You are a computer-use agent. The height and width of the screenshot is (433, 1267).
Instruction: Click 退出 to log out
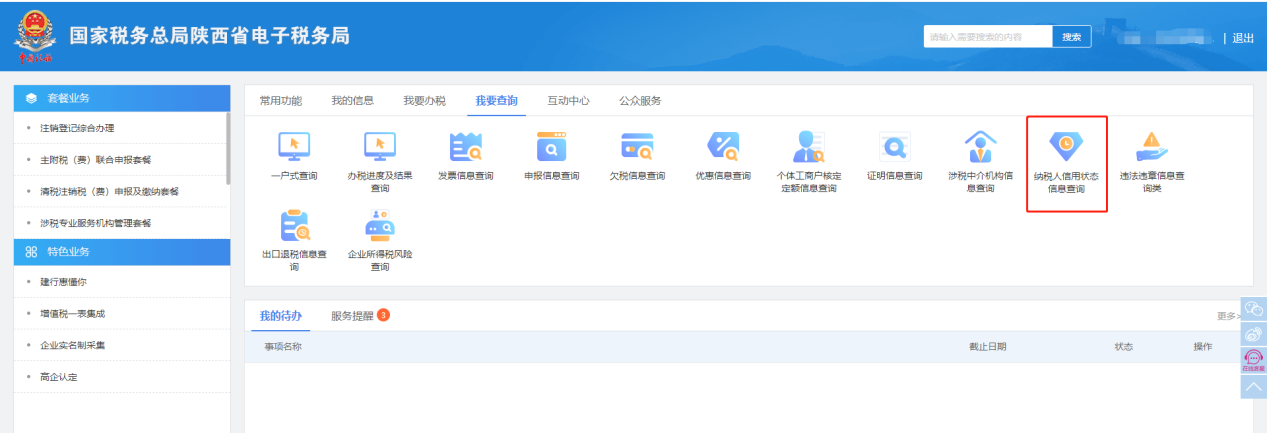point(1243,38)
